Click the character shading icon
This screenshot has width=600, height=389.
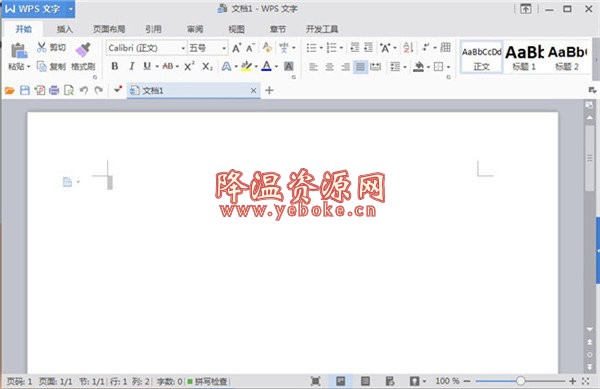click(289, 67)
